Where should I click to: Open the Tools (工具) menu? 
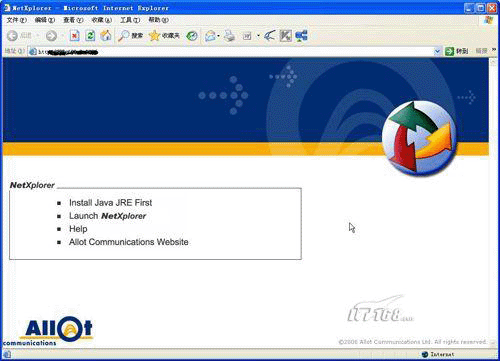(x=130, y=20)
